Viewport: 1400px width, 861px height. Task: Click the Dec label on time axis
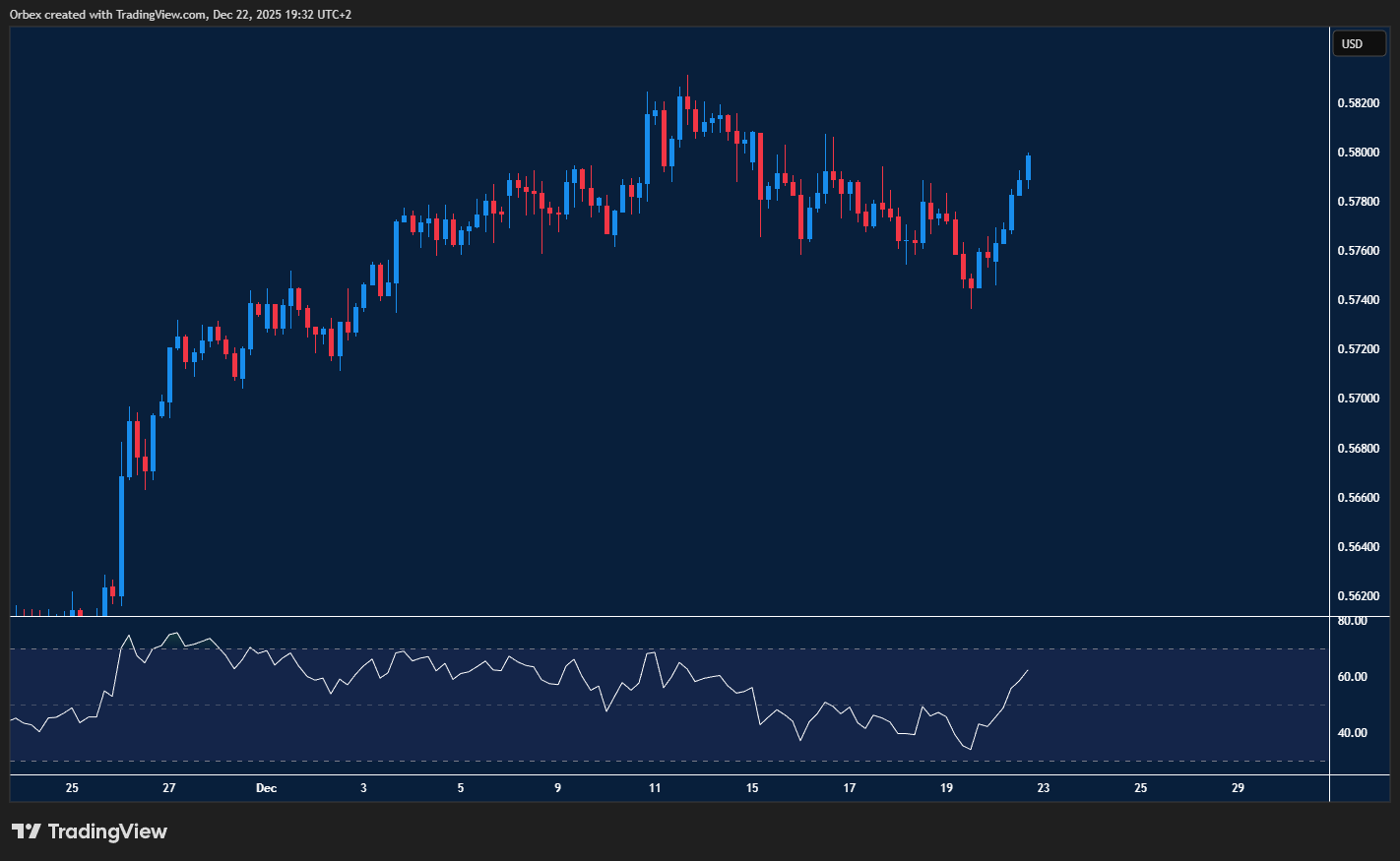266,788
